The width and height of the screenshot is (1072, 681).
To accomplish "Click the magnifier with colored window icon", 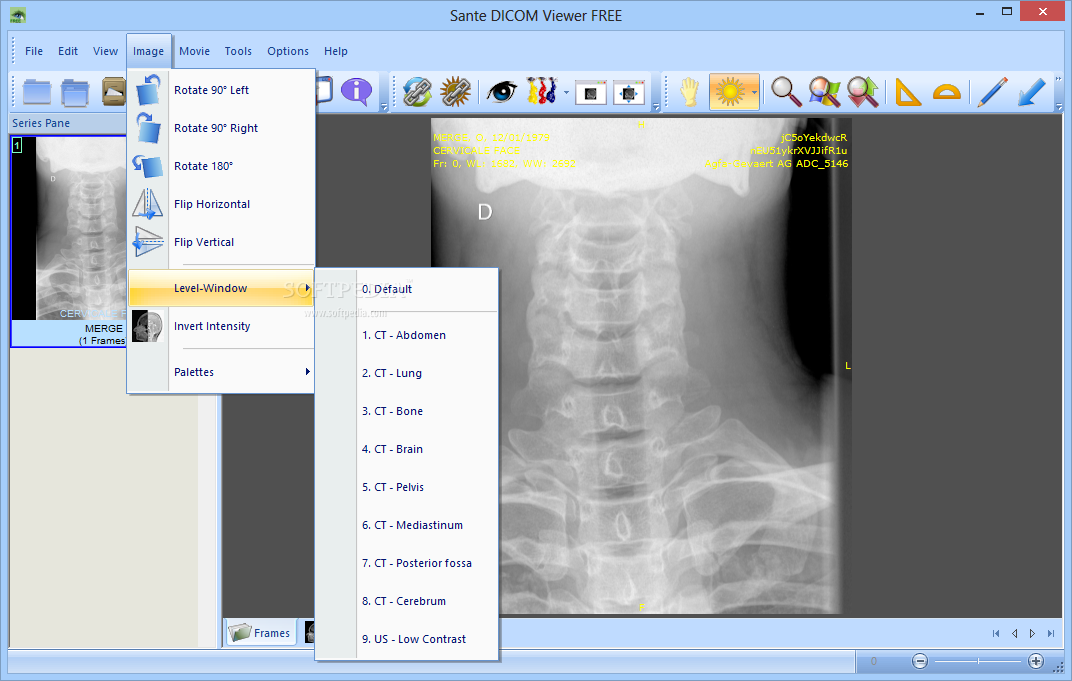I will (x=825, y=92).
